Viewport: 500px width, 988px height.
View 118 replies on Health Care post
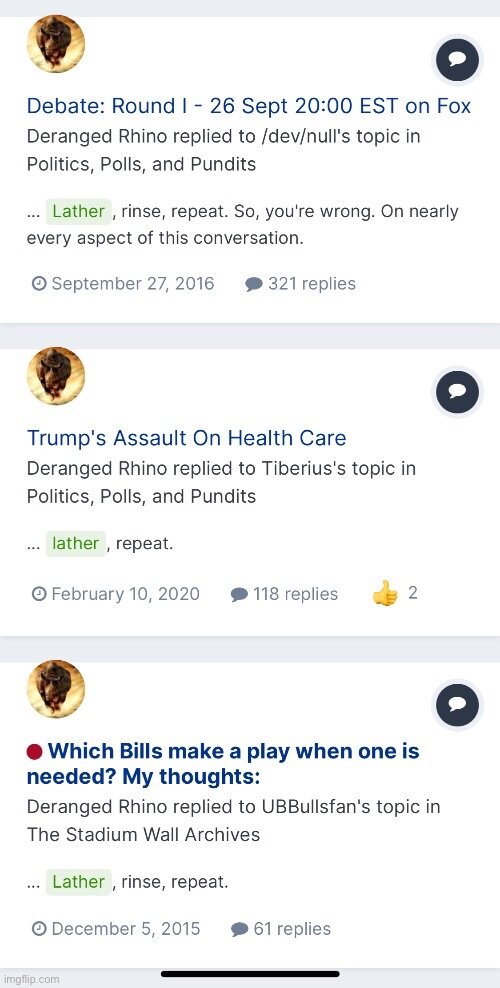coord(285,594)
